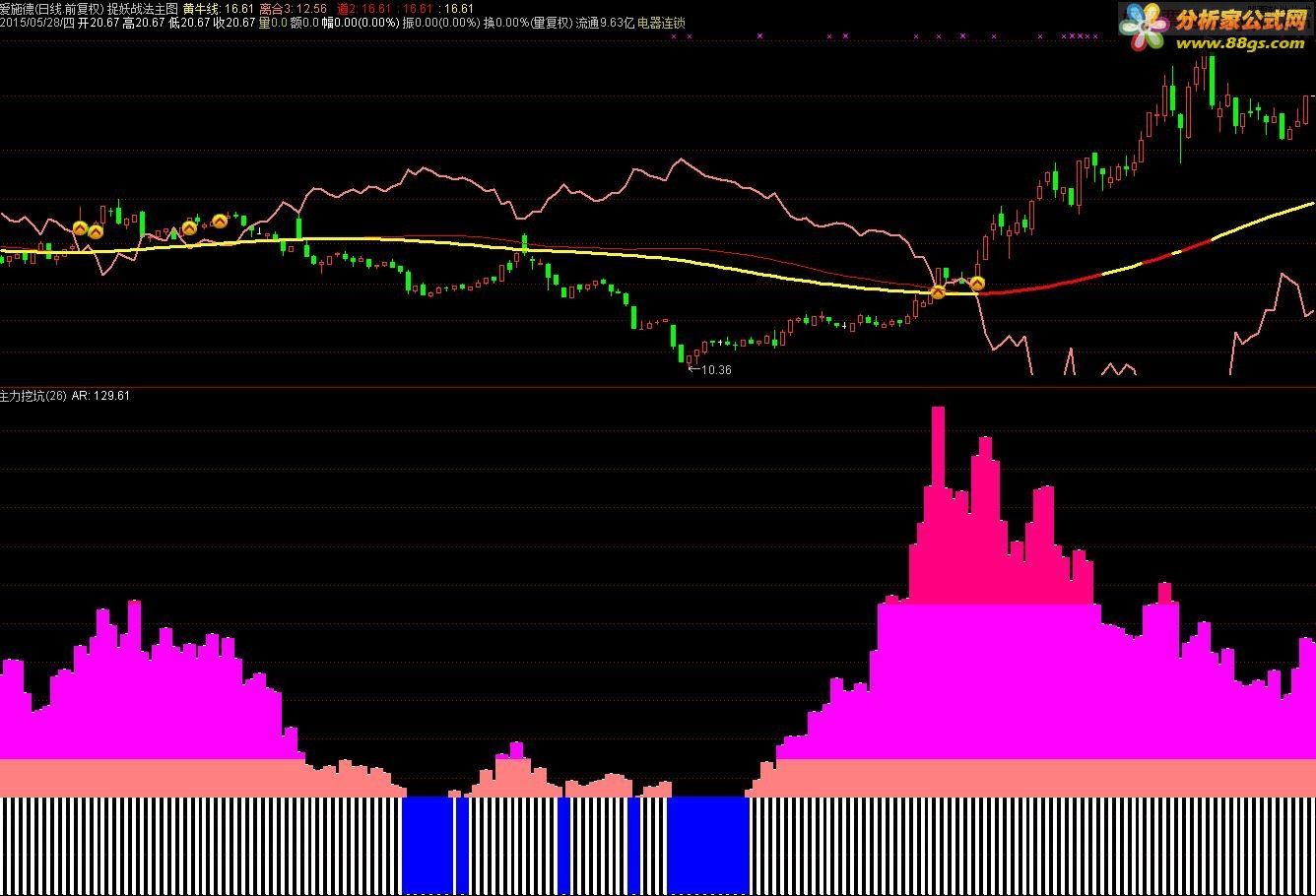Screen dimensions: 1316x896
Task: Click the leftmost orange up-arrow buy signal
Action: [80, 227]
